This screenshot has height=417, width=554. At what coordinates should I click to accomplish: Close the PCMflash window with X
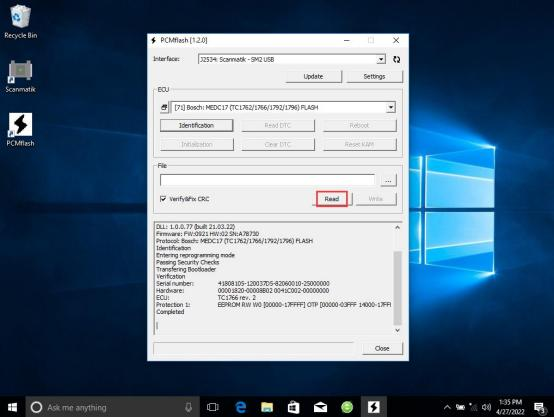[396, 40]
